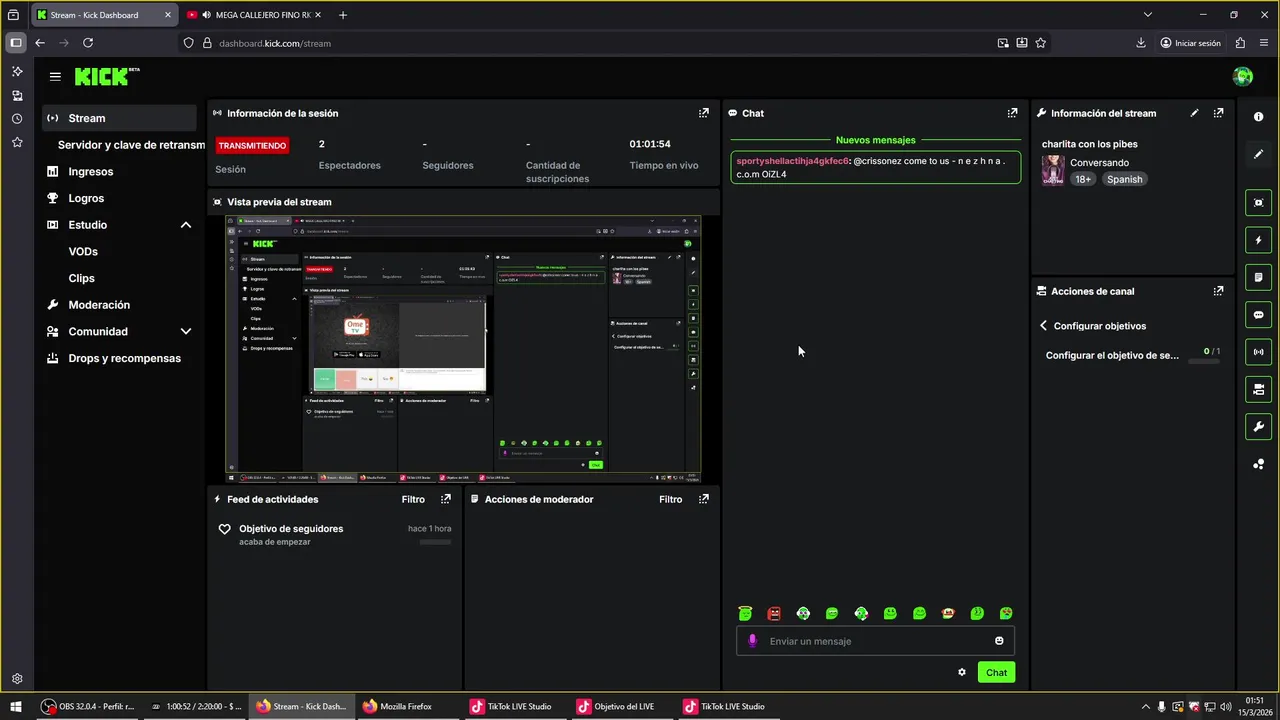Click username sportyshellactihja4gkfec6 in chat
This screenshot has height=720, width=1280.
click(792, 161)
